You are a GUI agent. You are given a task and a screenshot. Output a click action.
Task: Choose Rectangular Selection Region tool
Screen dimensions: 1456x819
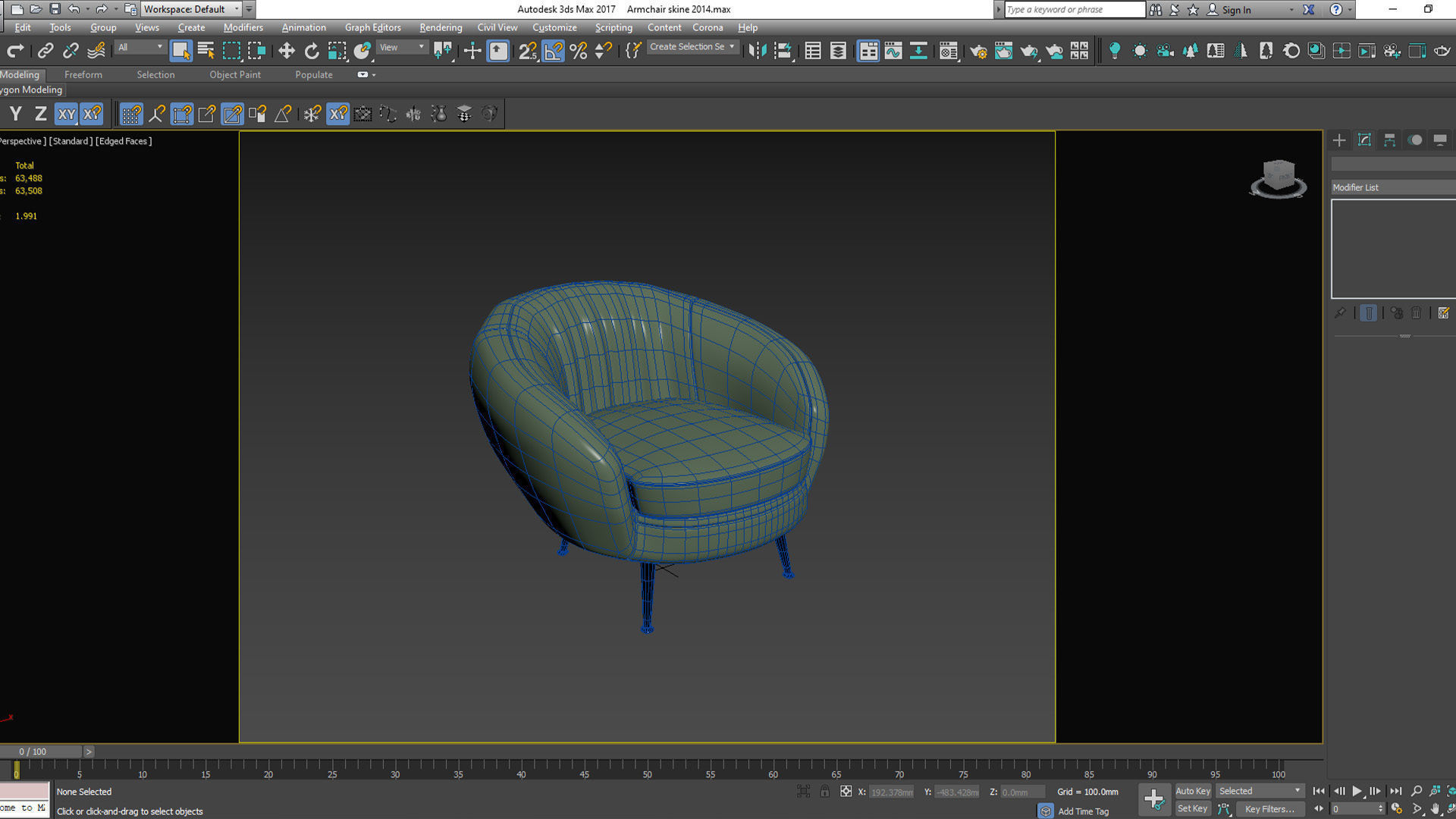point(231,51)
